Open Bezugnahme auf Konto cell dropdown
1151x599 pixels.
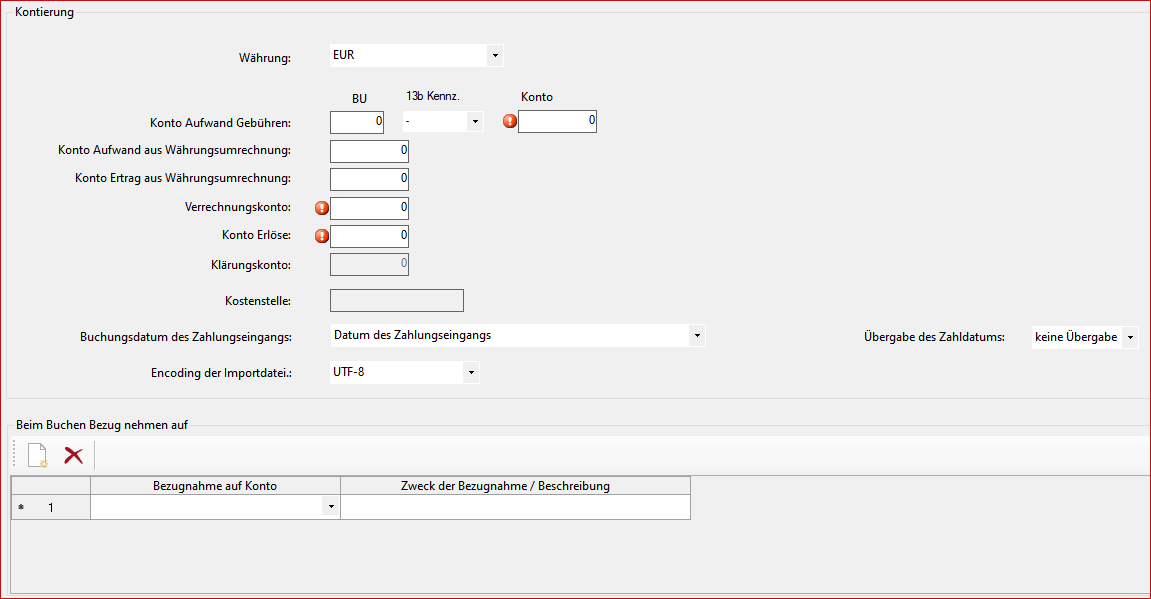330,508
